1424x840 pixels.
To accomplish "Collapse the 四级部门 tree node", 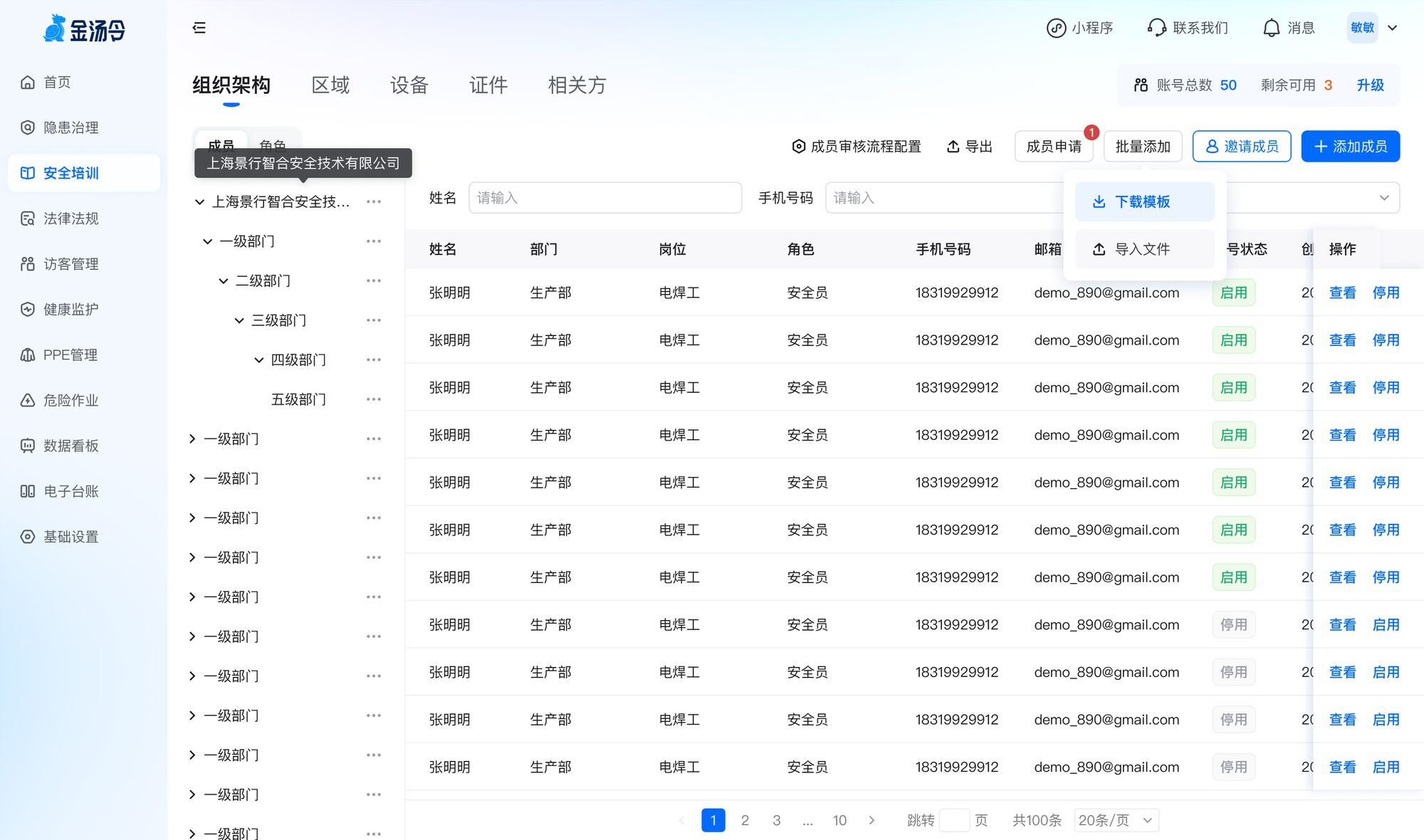I will [x=259, y=360].
